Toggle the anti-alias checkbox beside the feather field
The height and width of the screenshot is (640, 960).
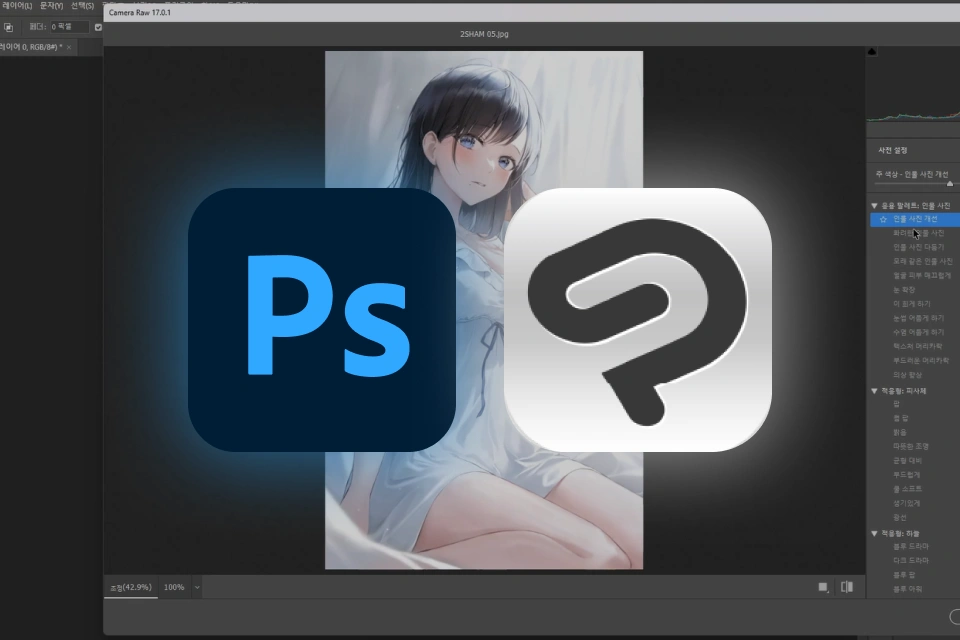tap(98, 27)
